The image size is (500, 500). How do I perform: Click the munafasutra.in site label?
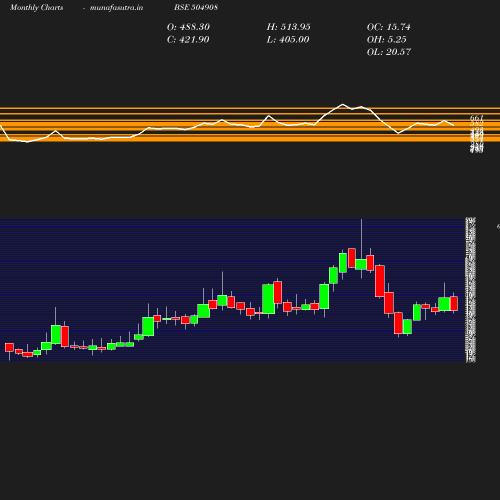[x=116, y=7]
